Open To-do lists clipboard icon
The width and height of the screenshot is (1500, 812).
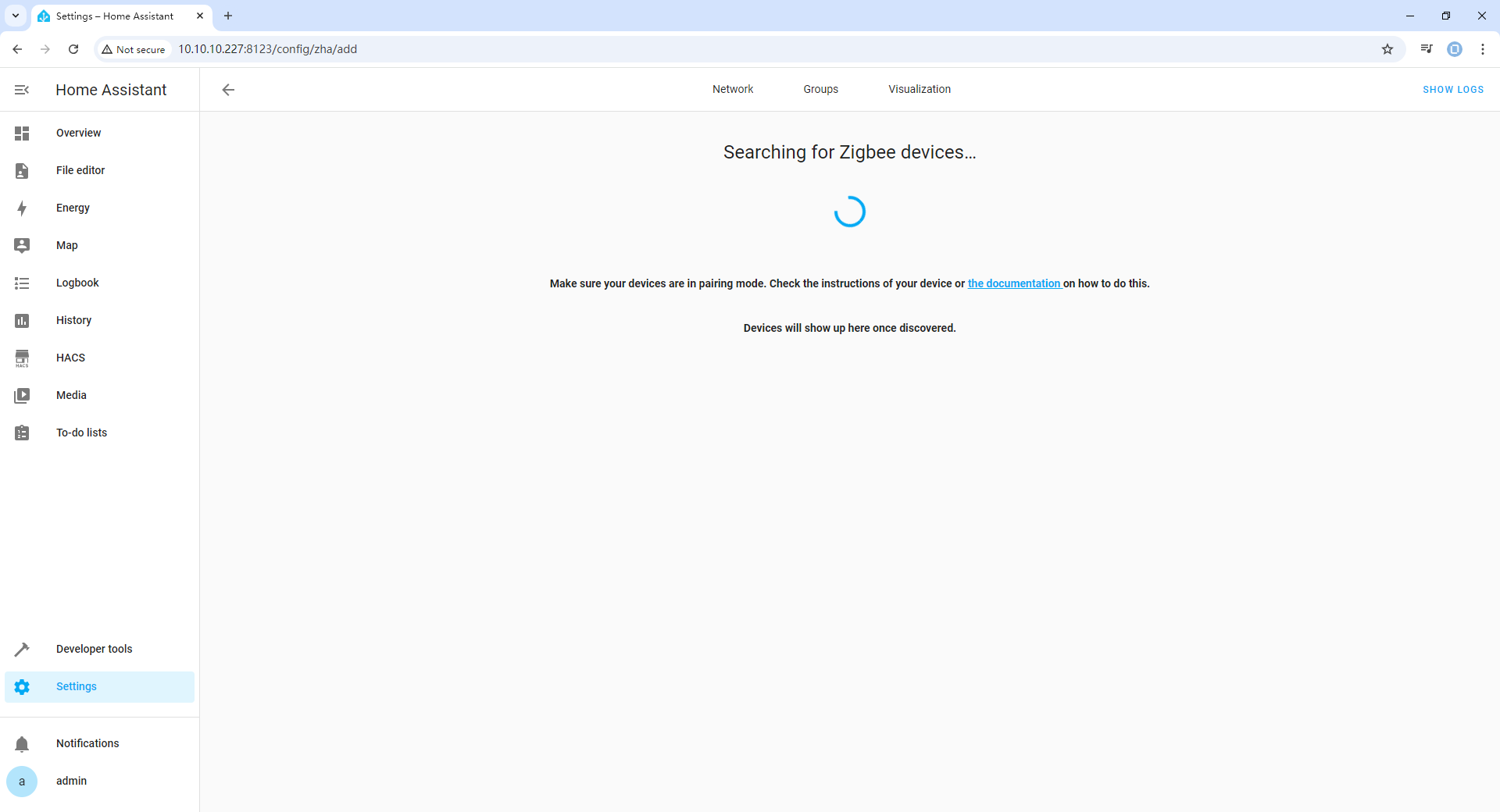(22, 433)
